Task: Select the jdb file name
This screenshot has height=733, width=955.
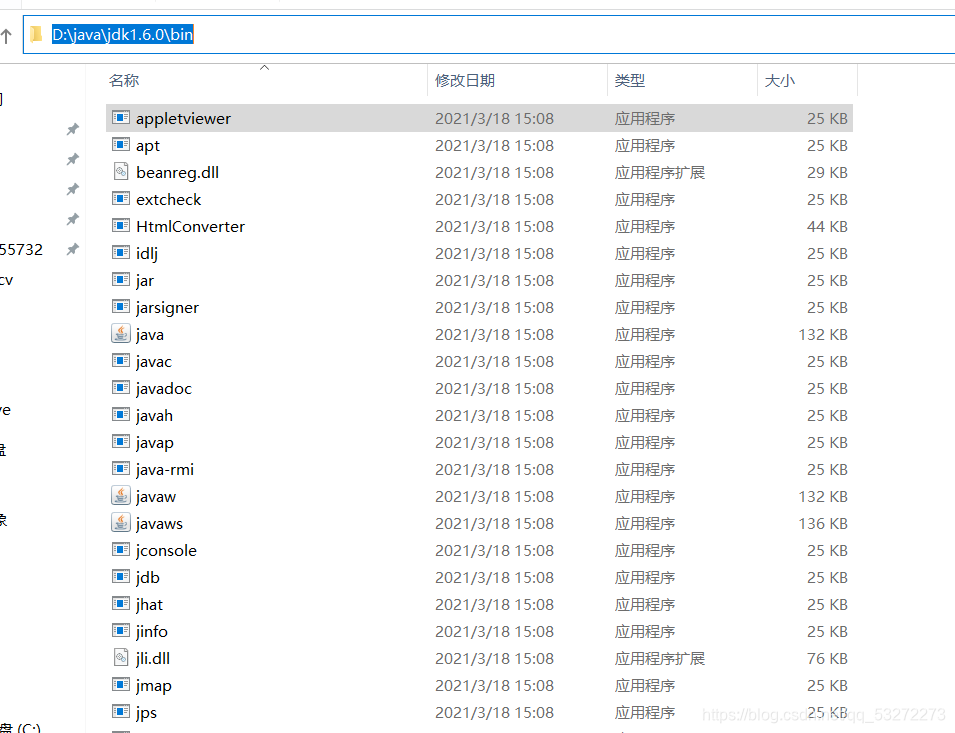Action: click(148, 577)
